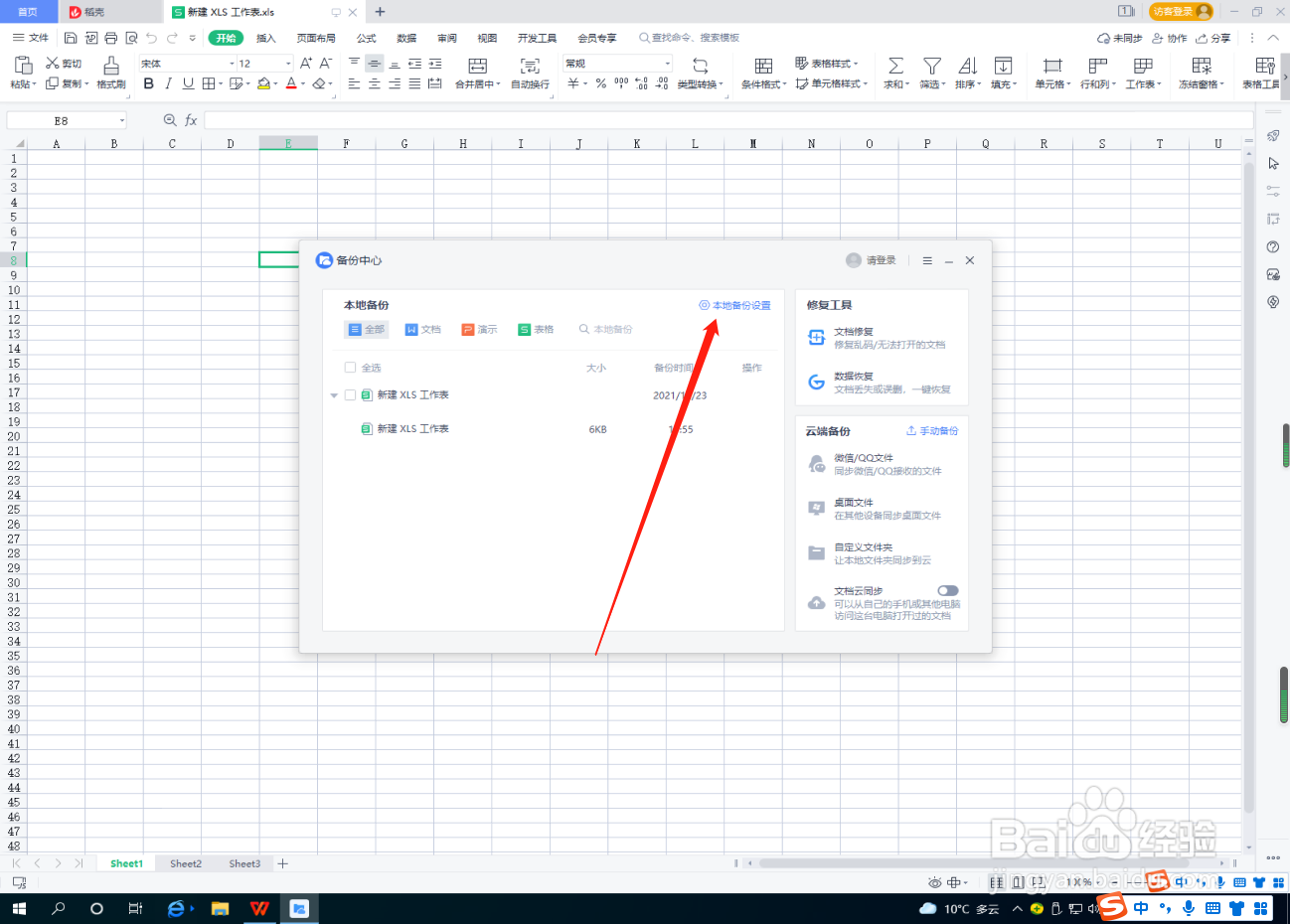Open the Formulas (公式) ribbon tab
This screenshot has width=1290, height=924.
pos(367,38)
